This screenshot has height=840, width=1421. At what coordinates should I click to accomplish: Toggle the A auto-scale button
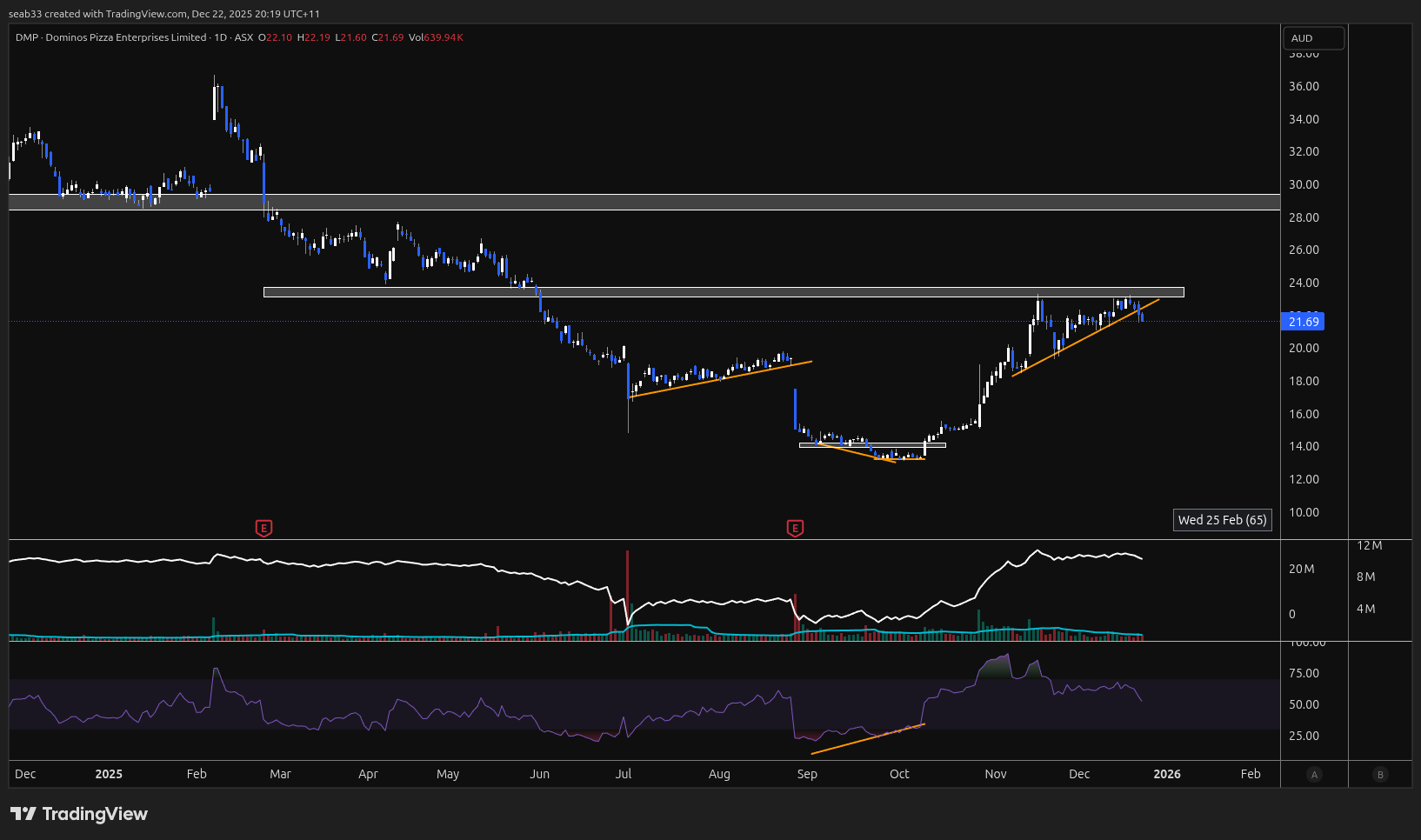point(1314,775)
